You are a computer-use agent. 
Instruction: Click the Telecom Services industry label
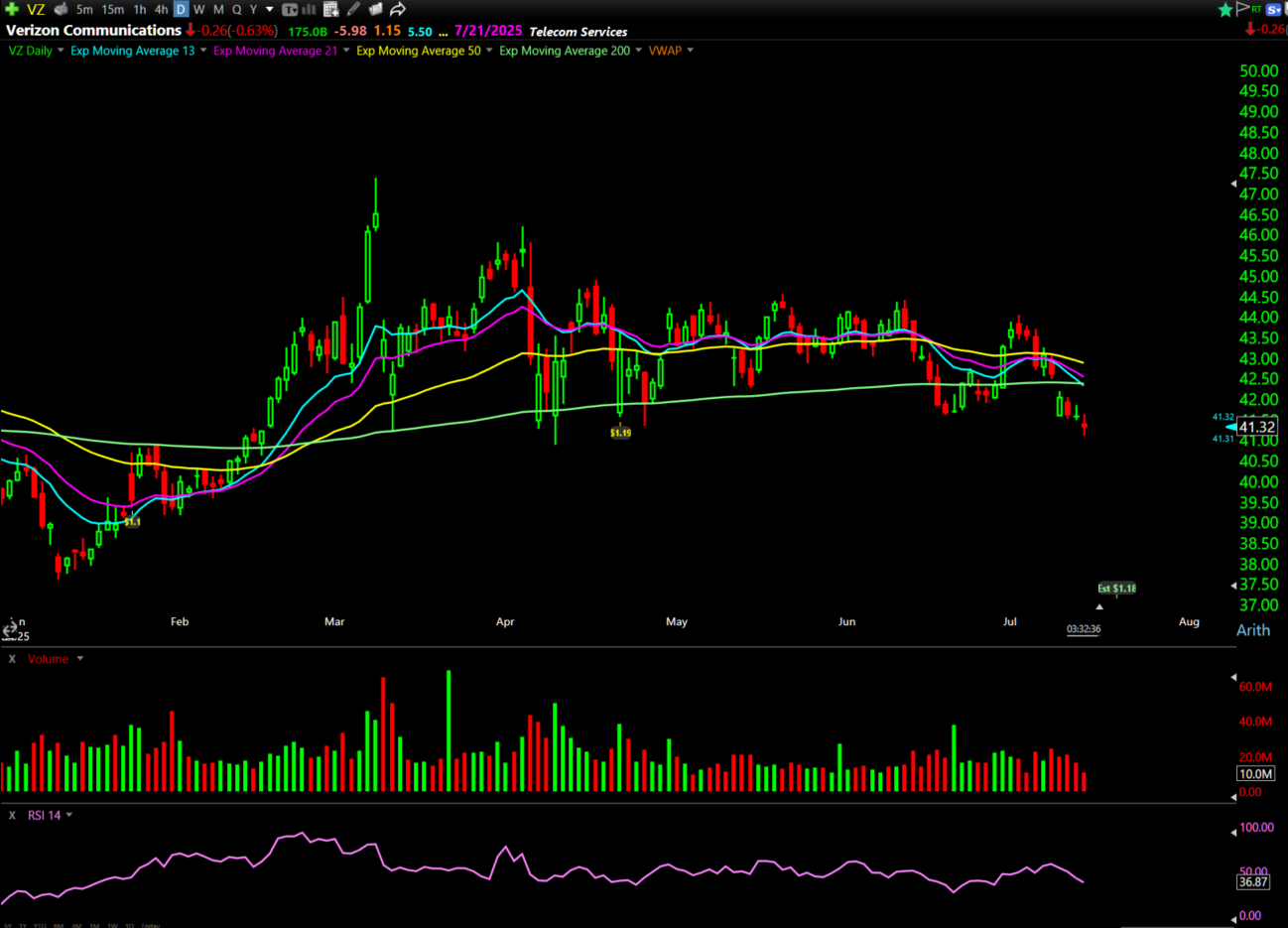[579, 32]
